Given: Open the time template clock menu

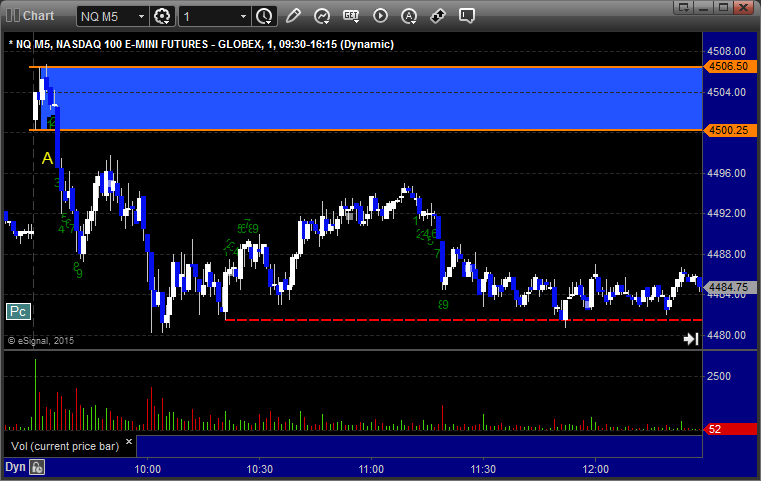Looking at the screenshot, I should (265, 17).
